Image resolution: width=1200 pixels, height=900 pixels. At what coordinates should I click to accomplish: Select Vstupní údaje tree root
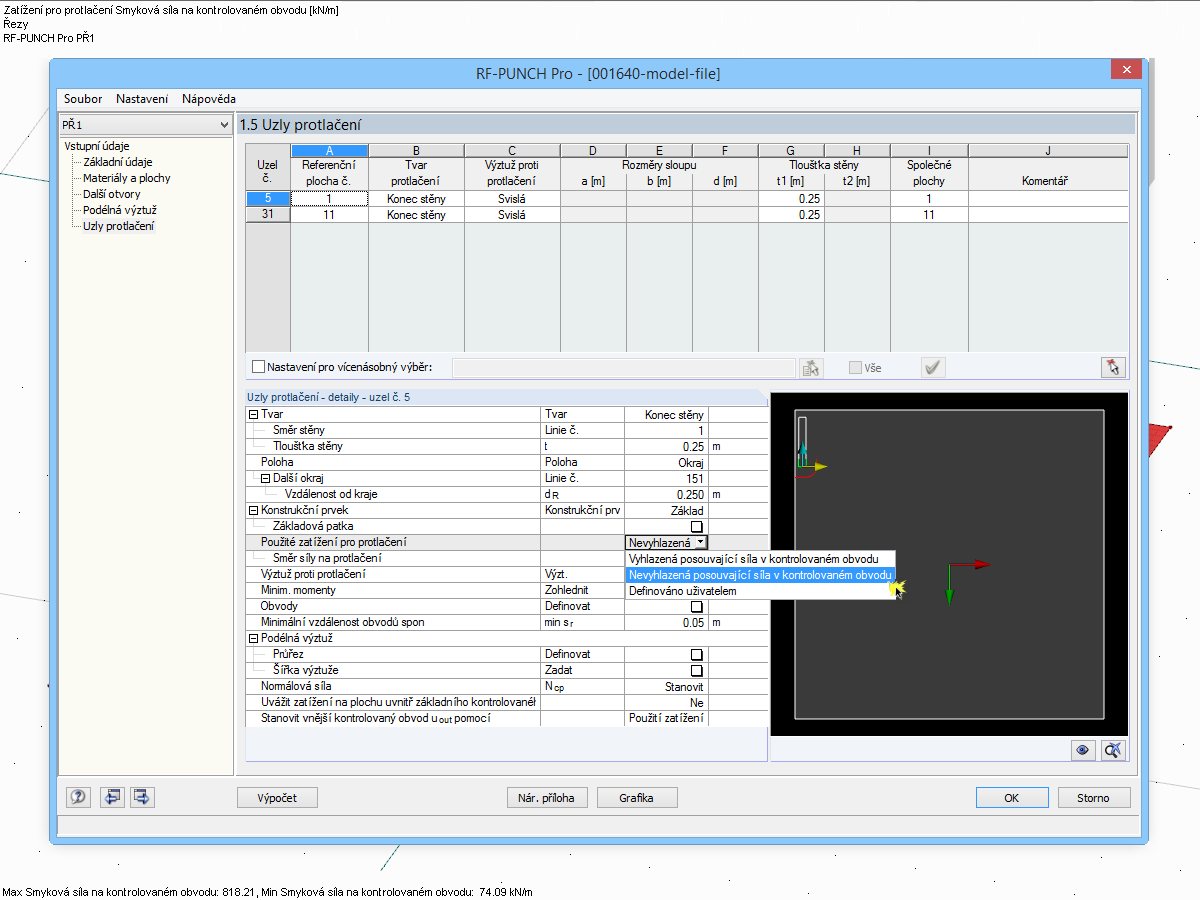tap(97, 146)
